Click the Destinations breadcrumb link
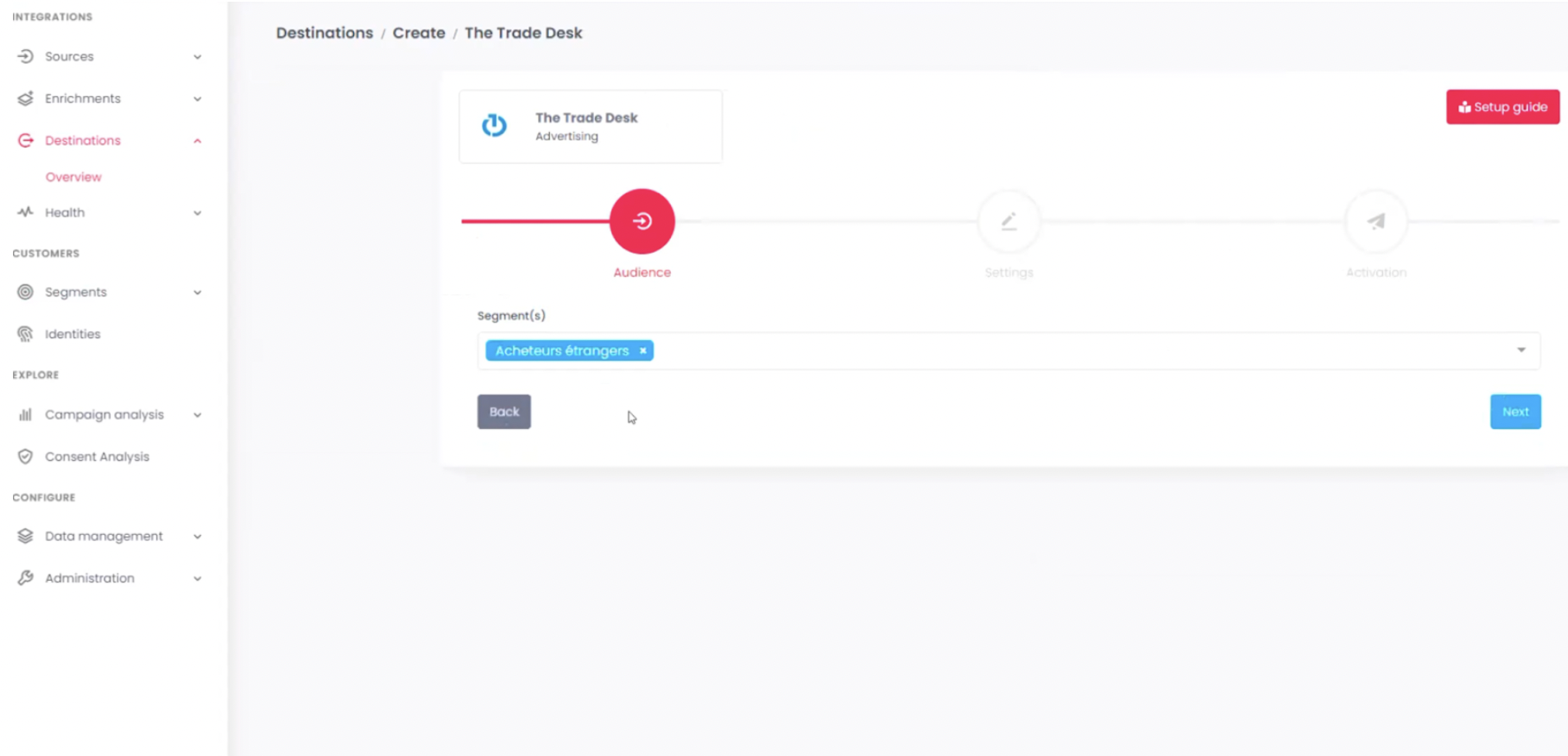 pos(325,33)
